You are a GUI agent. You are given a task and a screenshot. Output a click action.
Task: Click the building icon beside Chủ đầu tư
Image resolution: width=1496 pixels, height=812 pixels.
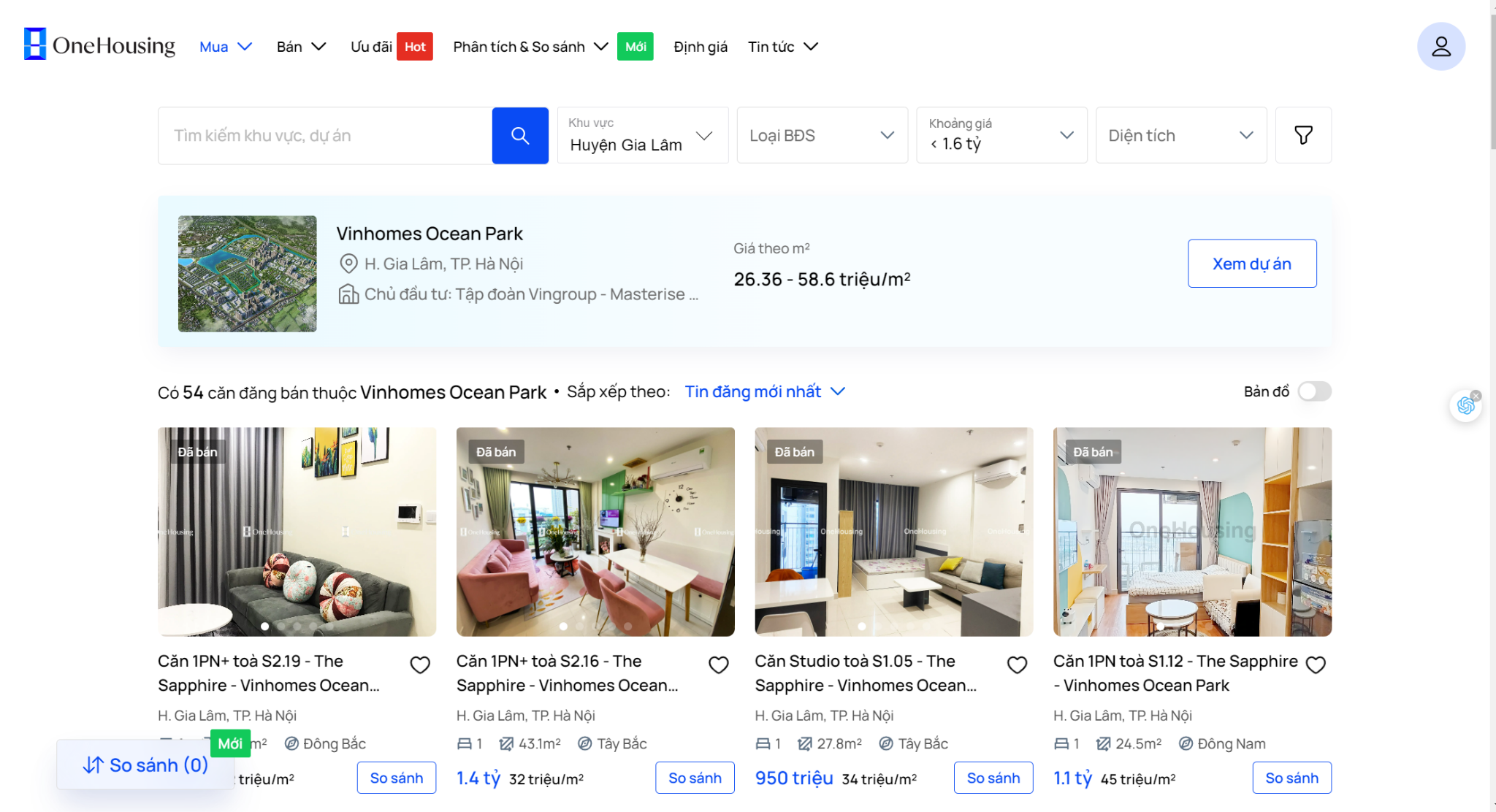click(348, 294)
